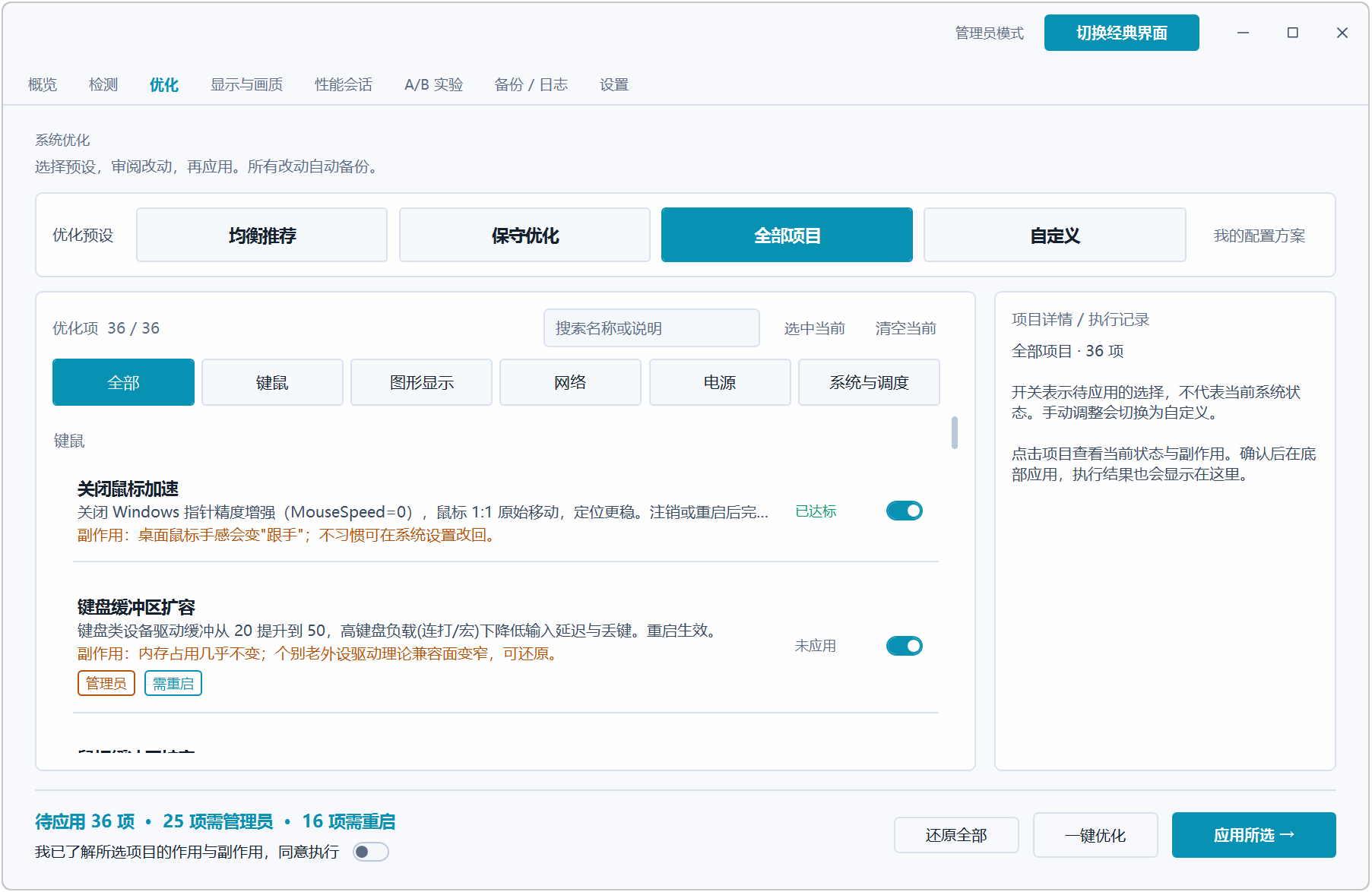Choose the 均衡推荐 preset
This screenshot has width=1372, height=892.
tap(262, 236)
